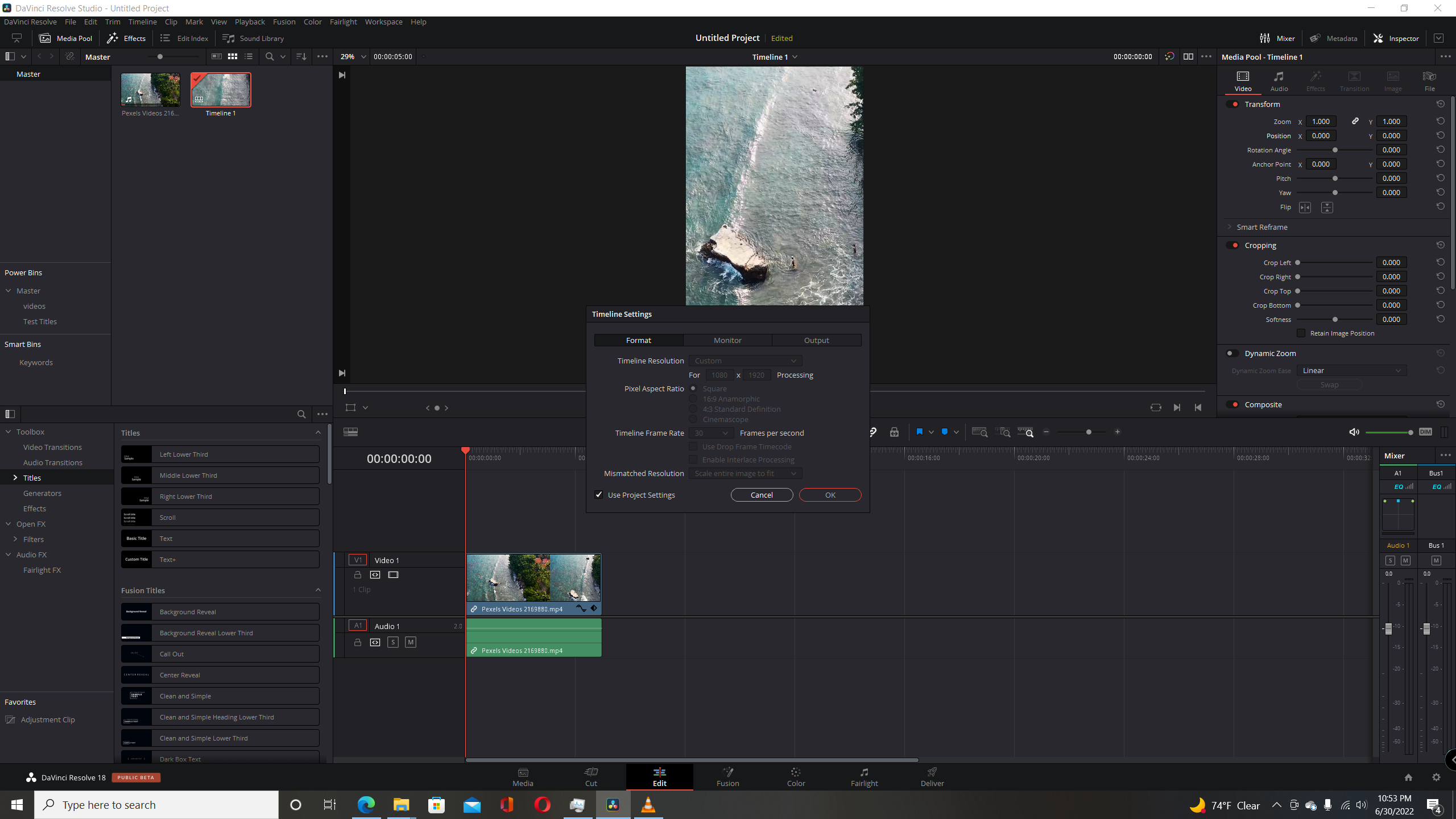1456x819 pixels.
Task: Switch media pool to thumbnail view
Action: click(233, 56)
